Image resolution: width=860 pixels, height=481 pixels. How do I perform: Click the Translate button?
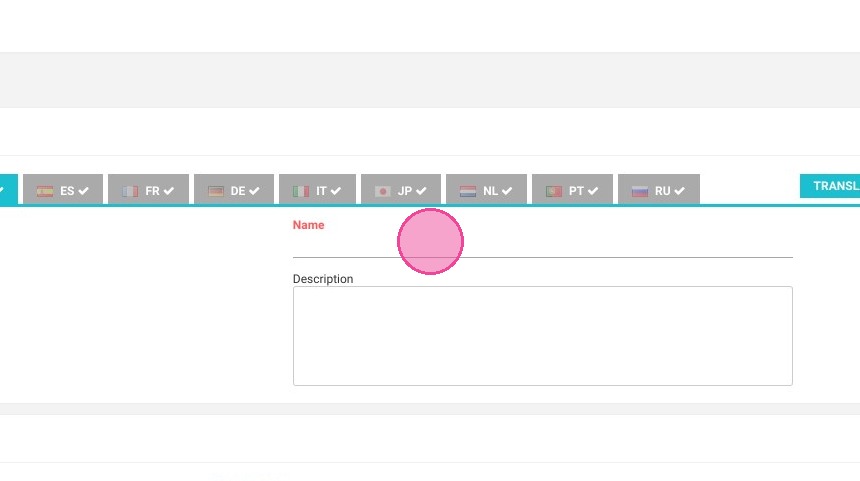pyautogui.click(x=830, y=186)
